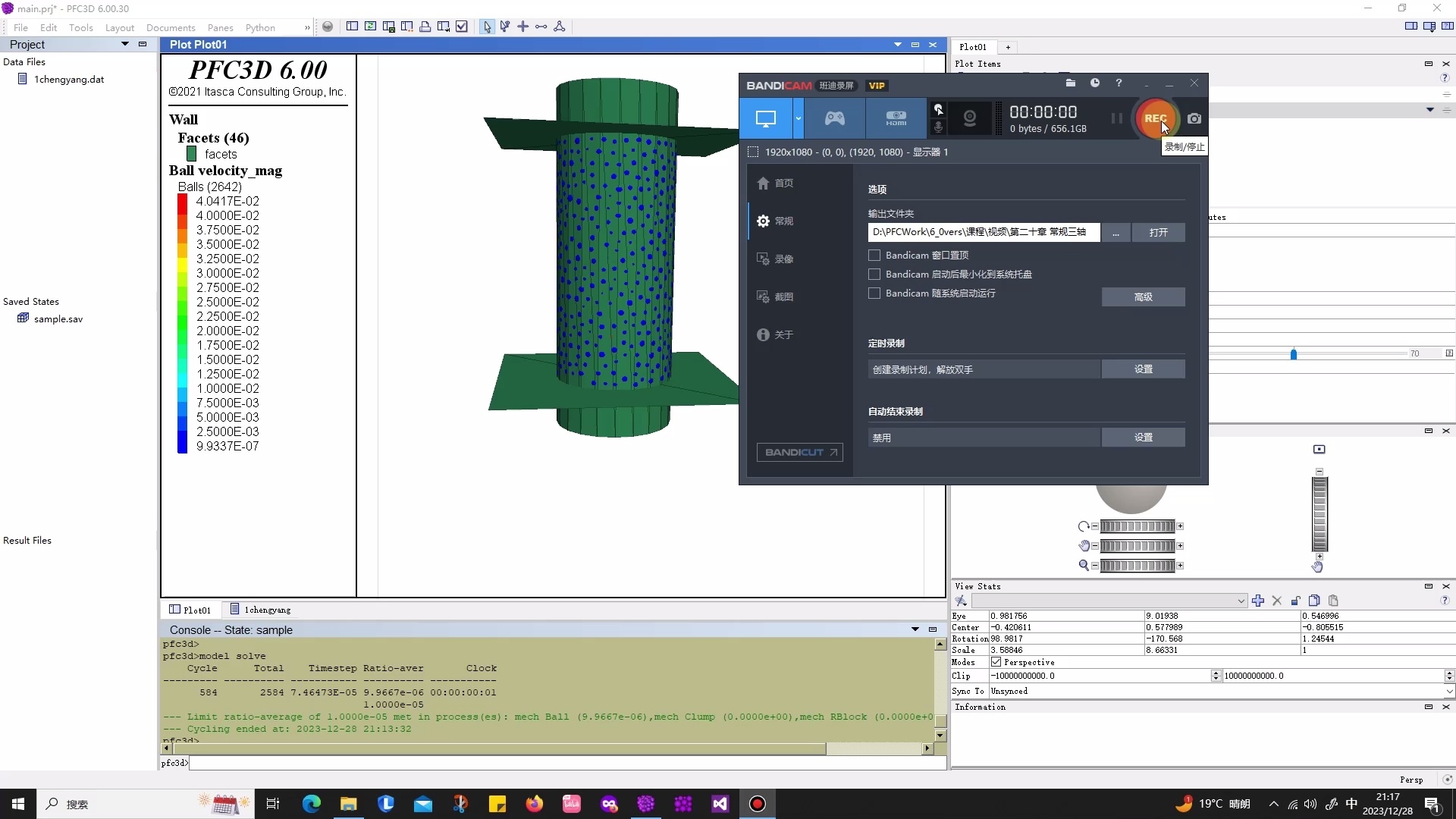Toggle the Bandicam webcam overlay icon

[969, 118]
